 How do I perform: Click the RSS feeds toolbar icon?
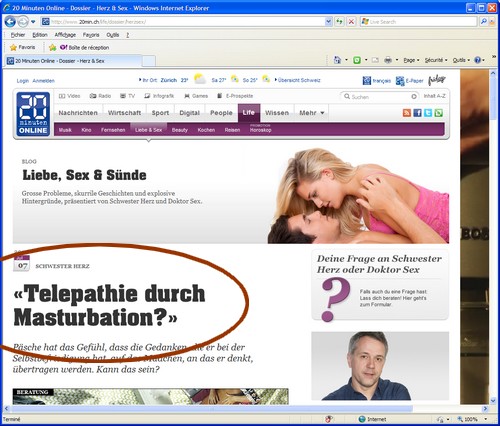(357, 60)
